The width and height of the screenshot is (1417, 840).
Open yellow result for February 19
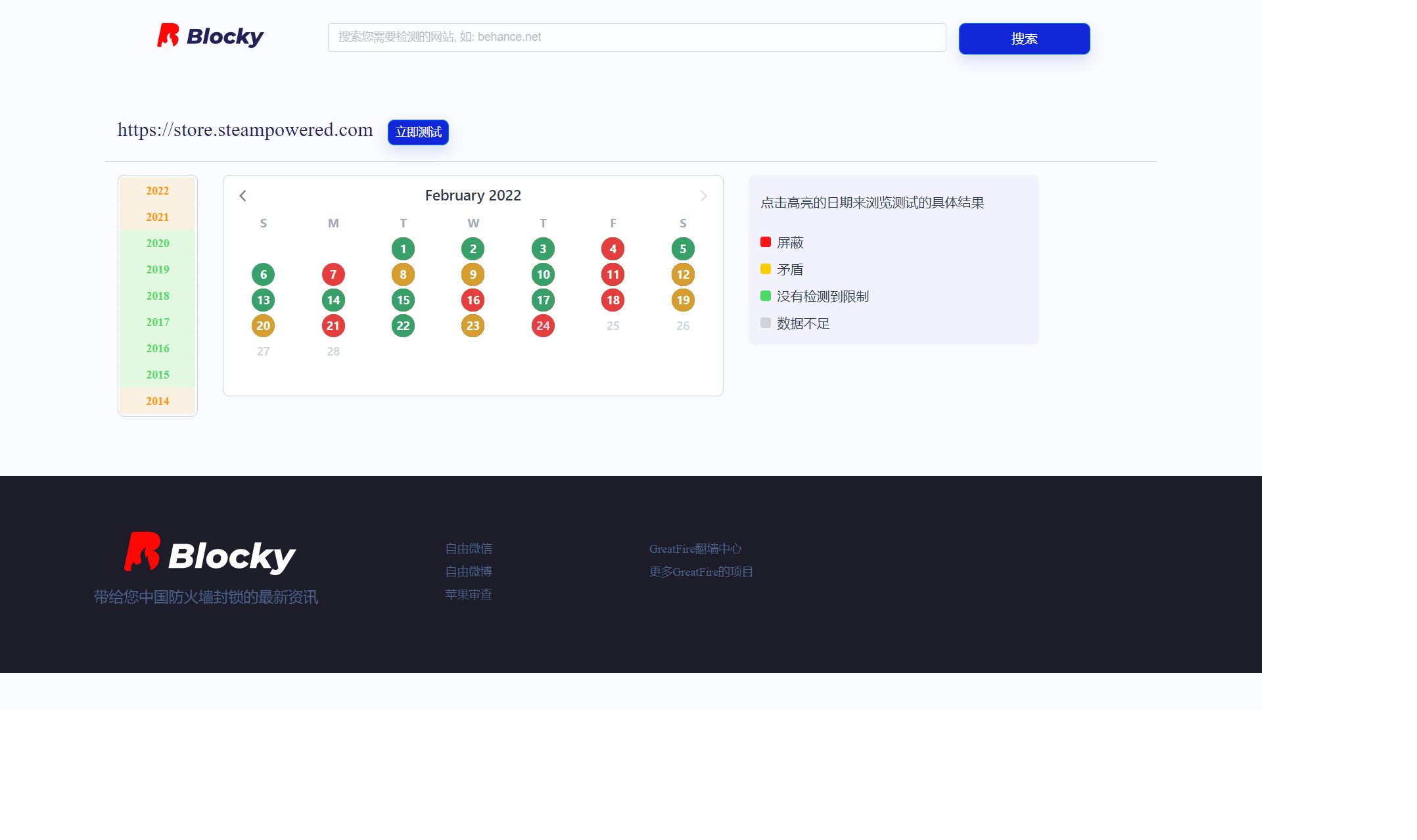(683, 300)
